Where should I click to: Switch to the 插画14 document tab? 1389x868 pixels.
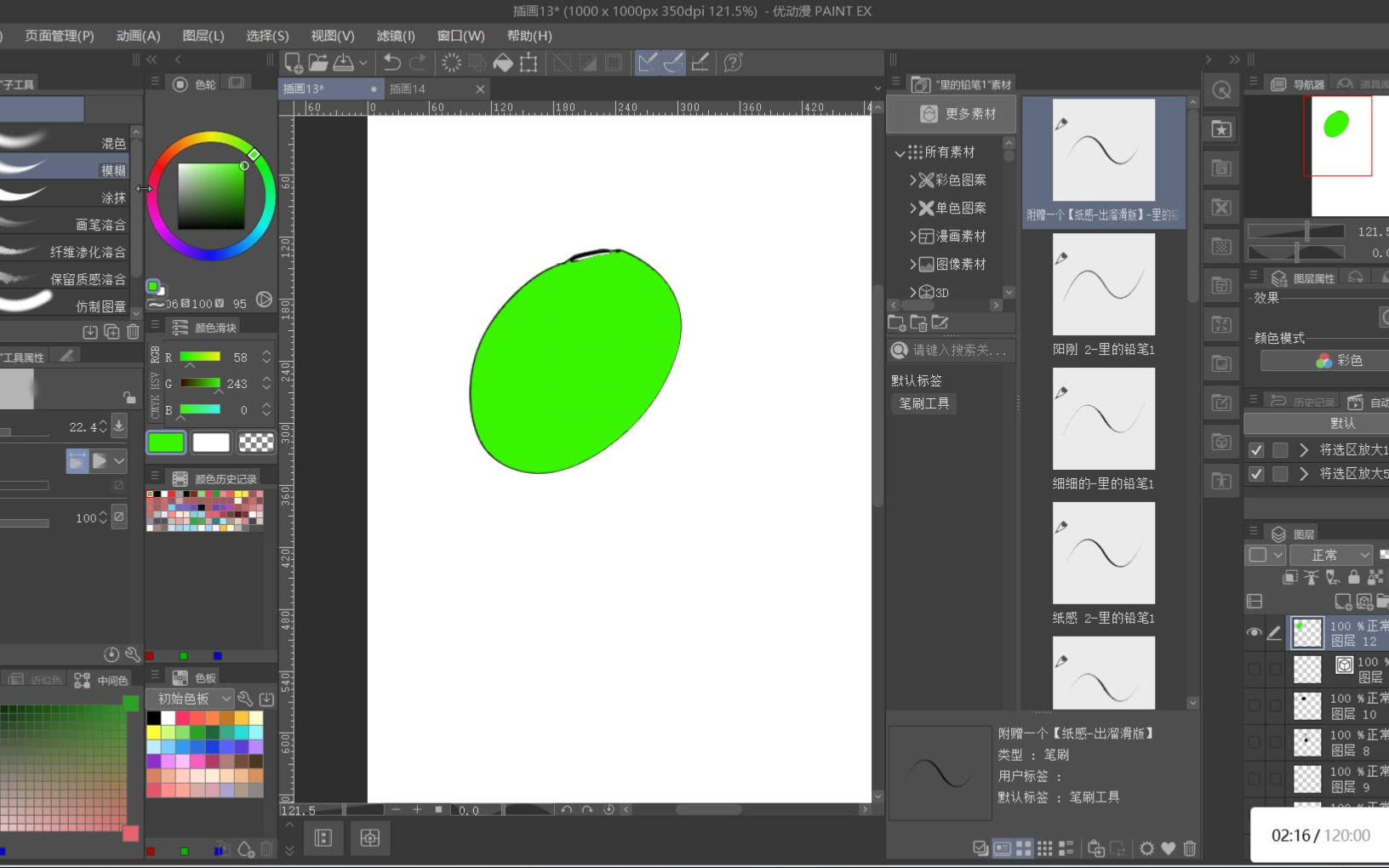point(409,89)
